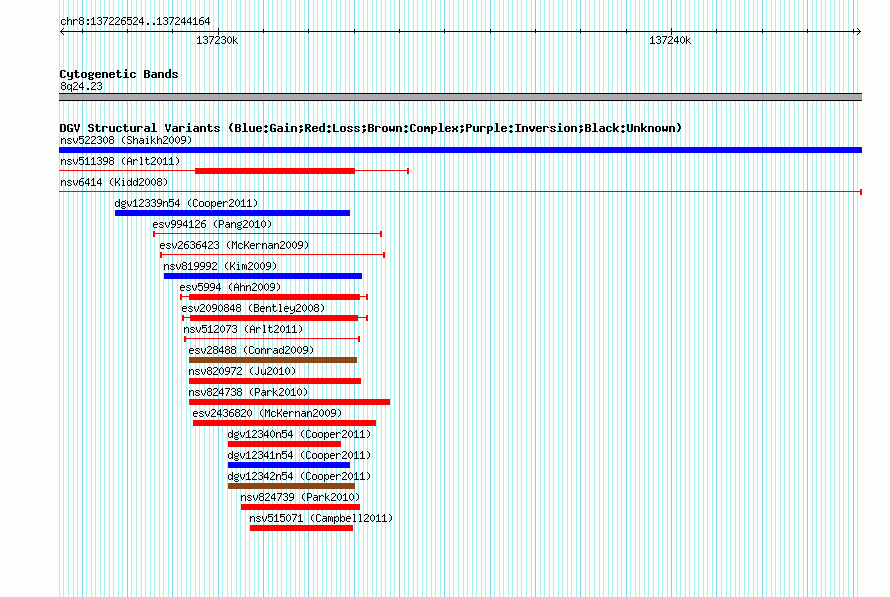Select the dgv12339n54 (Cooper2011) blue bar
This screenshot has width=890, height=597.
point(232,213)
